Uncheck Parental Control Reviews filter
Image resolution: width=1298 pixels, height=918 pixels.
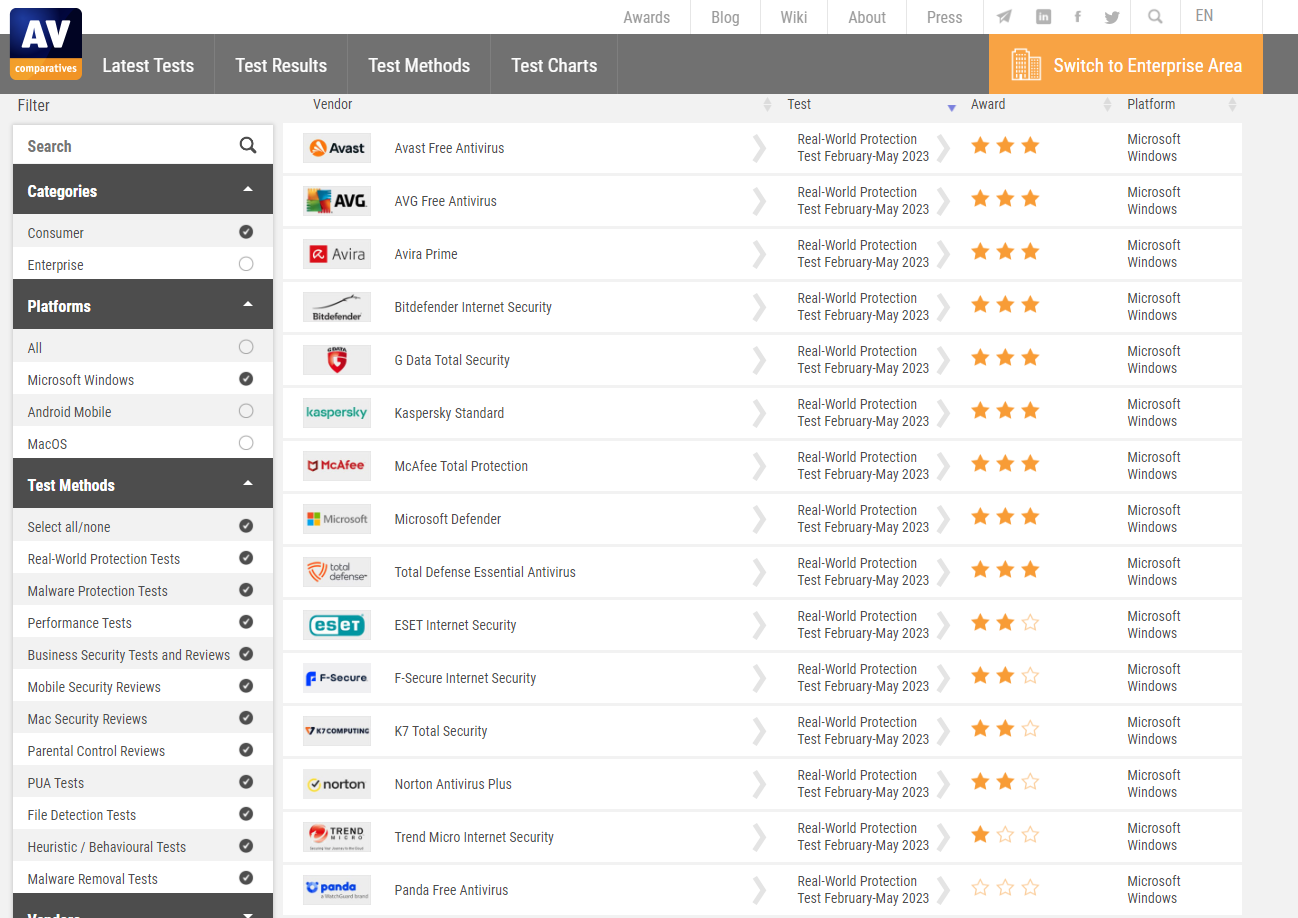click(246, 750)
